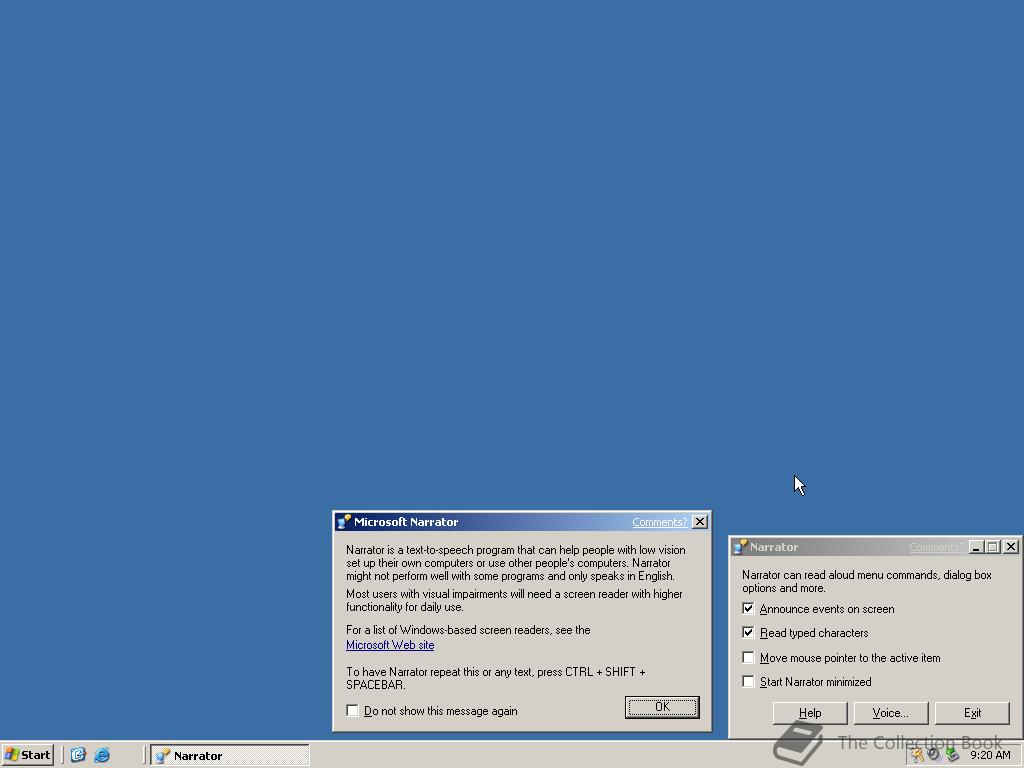The image size is (1024, 768).
Task: Click the Narrator taskbar button
Action: pos(230,756)
